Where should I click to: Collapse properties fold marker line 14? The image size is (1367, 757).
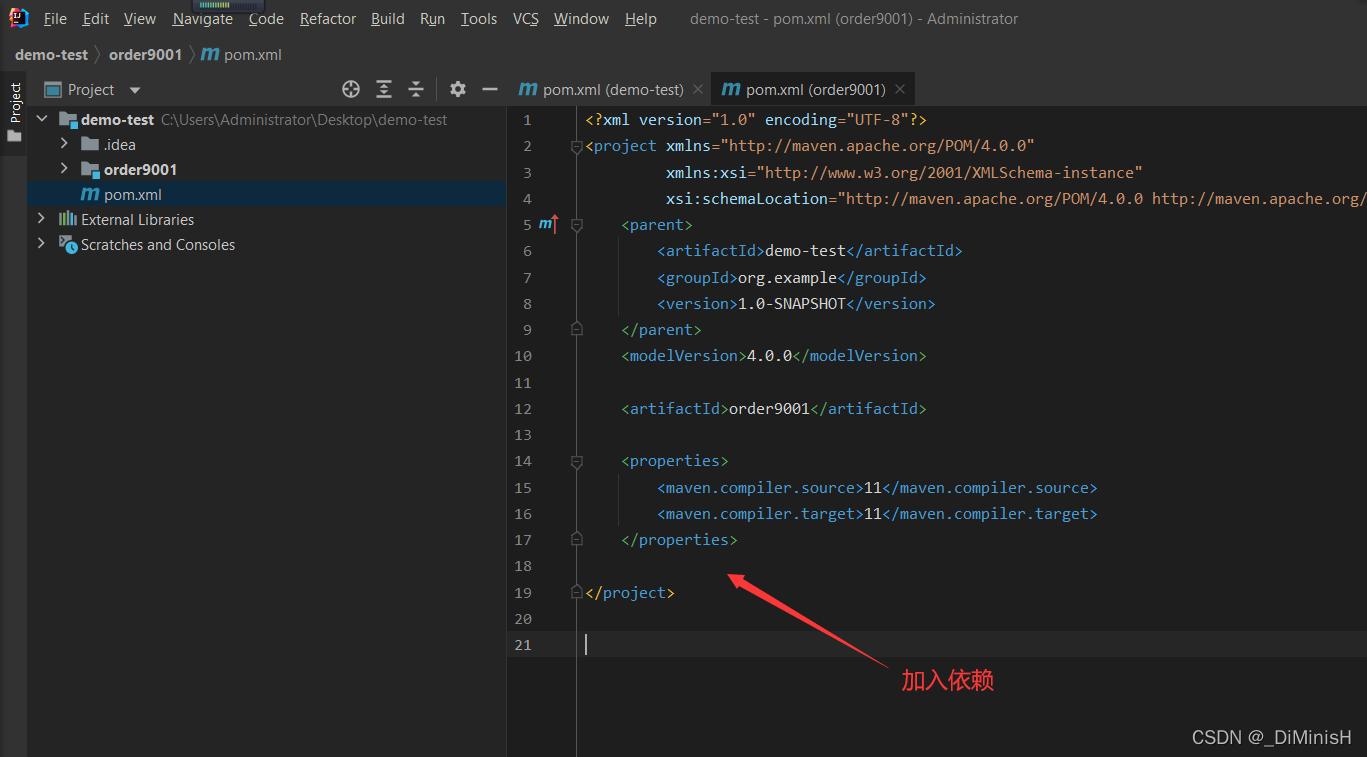click(x=576, y=462)
